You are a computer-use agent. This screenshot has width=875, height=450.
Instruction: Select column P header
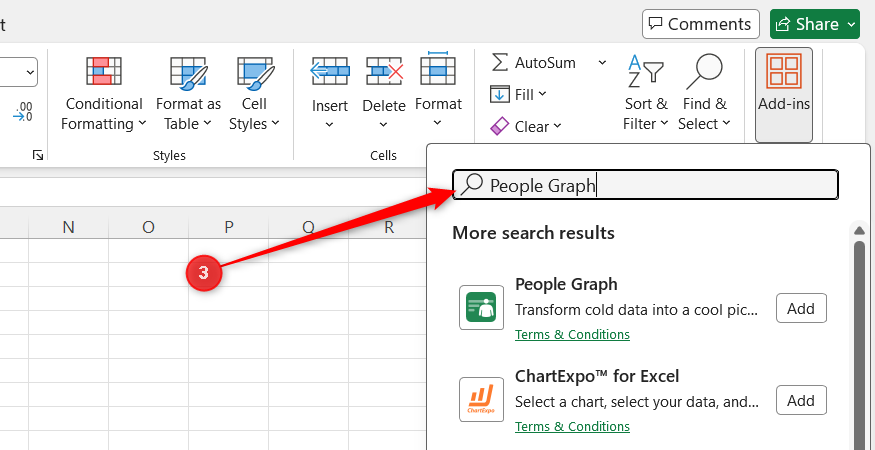(x=228, y=227)
